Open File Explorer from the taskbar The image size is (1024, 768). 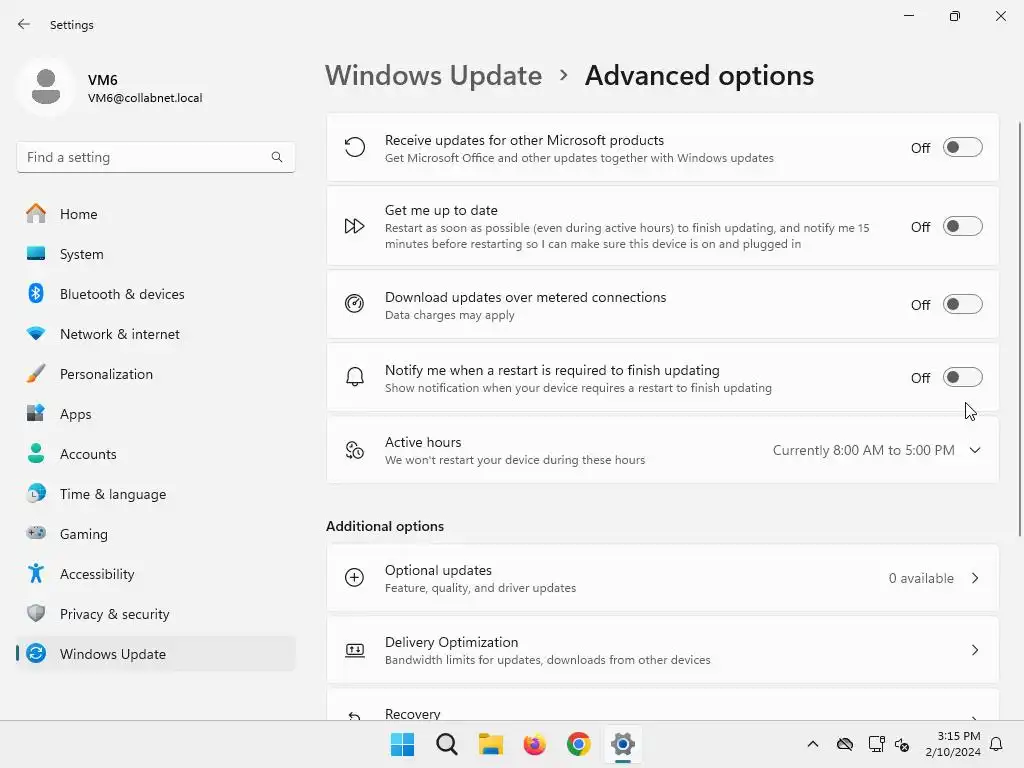(490, 744)
